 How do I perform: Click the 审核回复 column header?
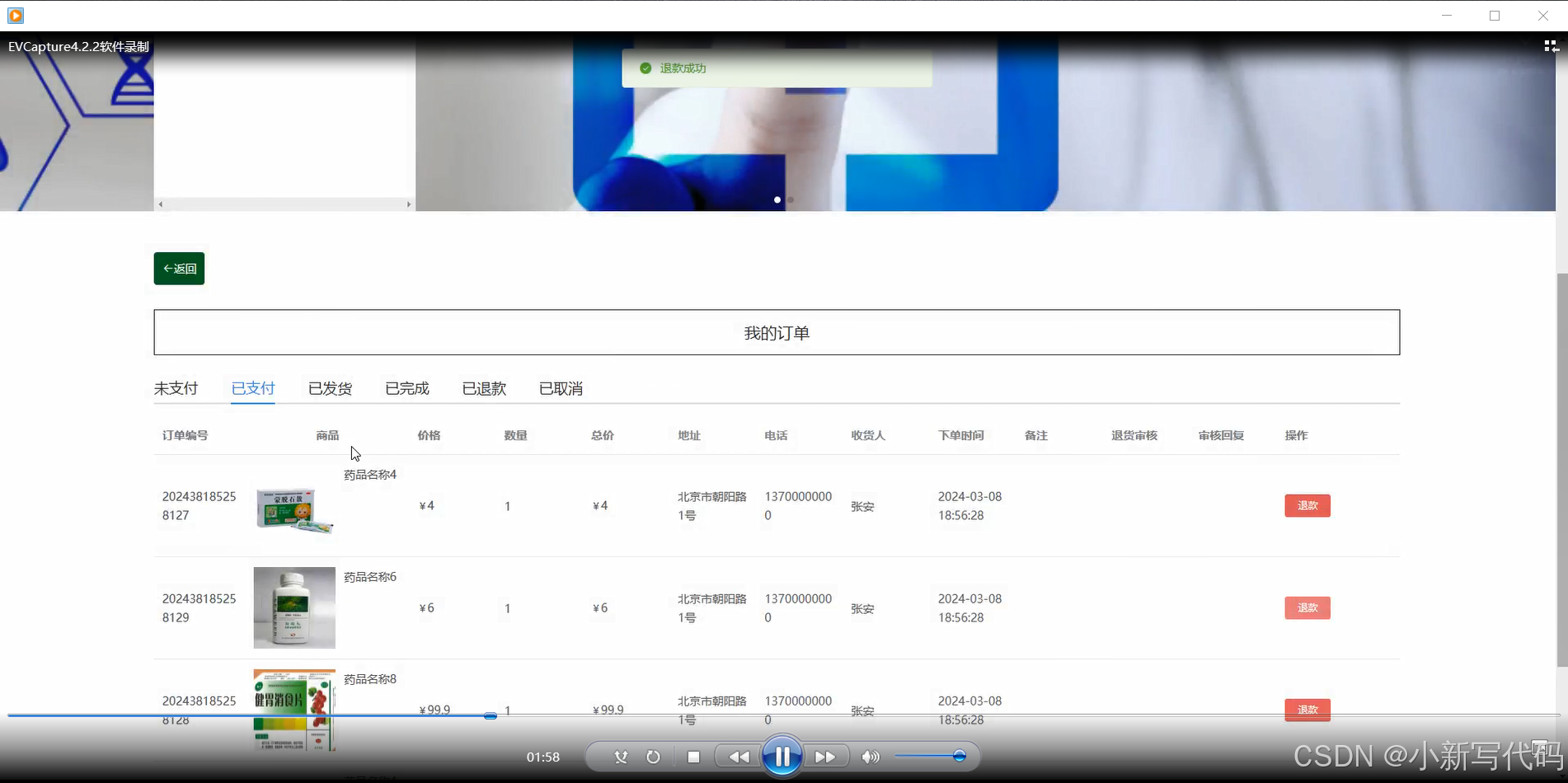tap(1221, 435)
